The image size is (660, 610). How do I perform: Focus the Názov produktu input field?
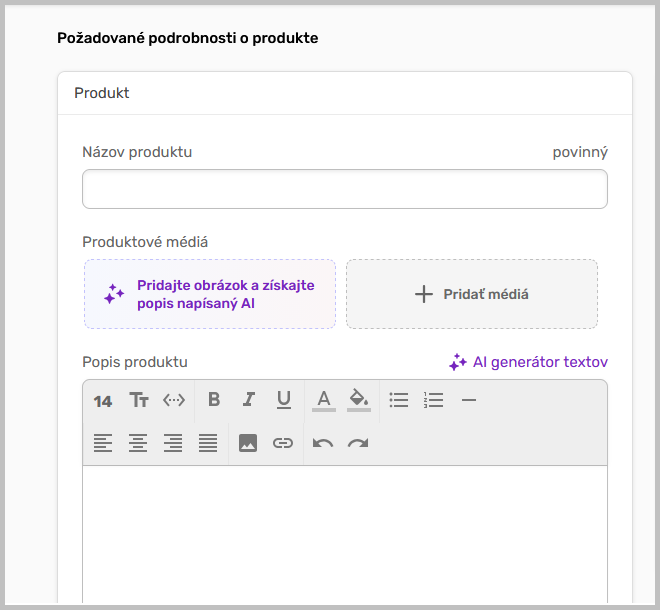[344, 189]
